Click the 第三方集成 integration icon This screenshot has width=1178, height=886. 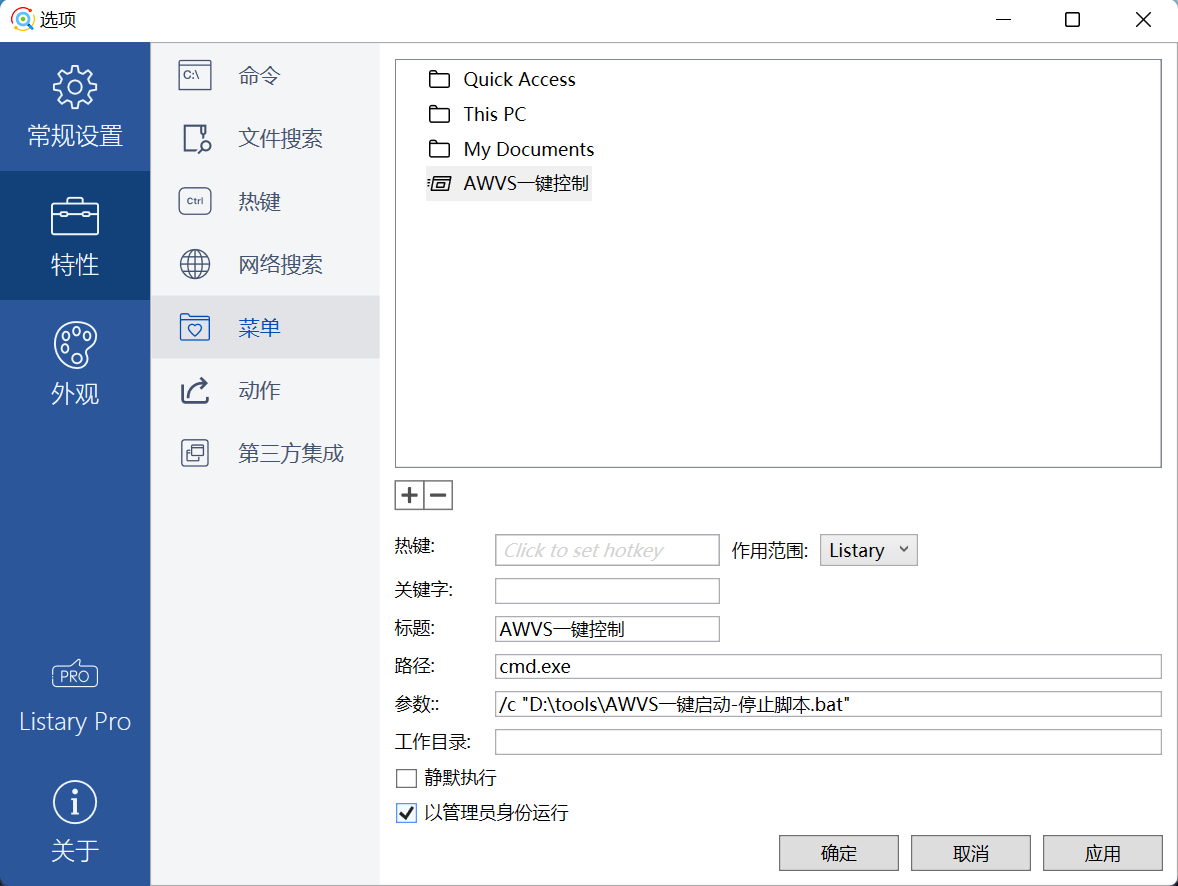pyautogui.click(x=195, y=453)
